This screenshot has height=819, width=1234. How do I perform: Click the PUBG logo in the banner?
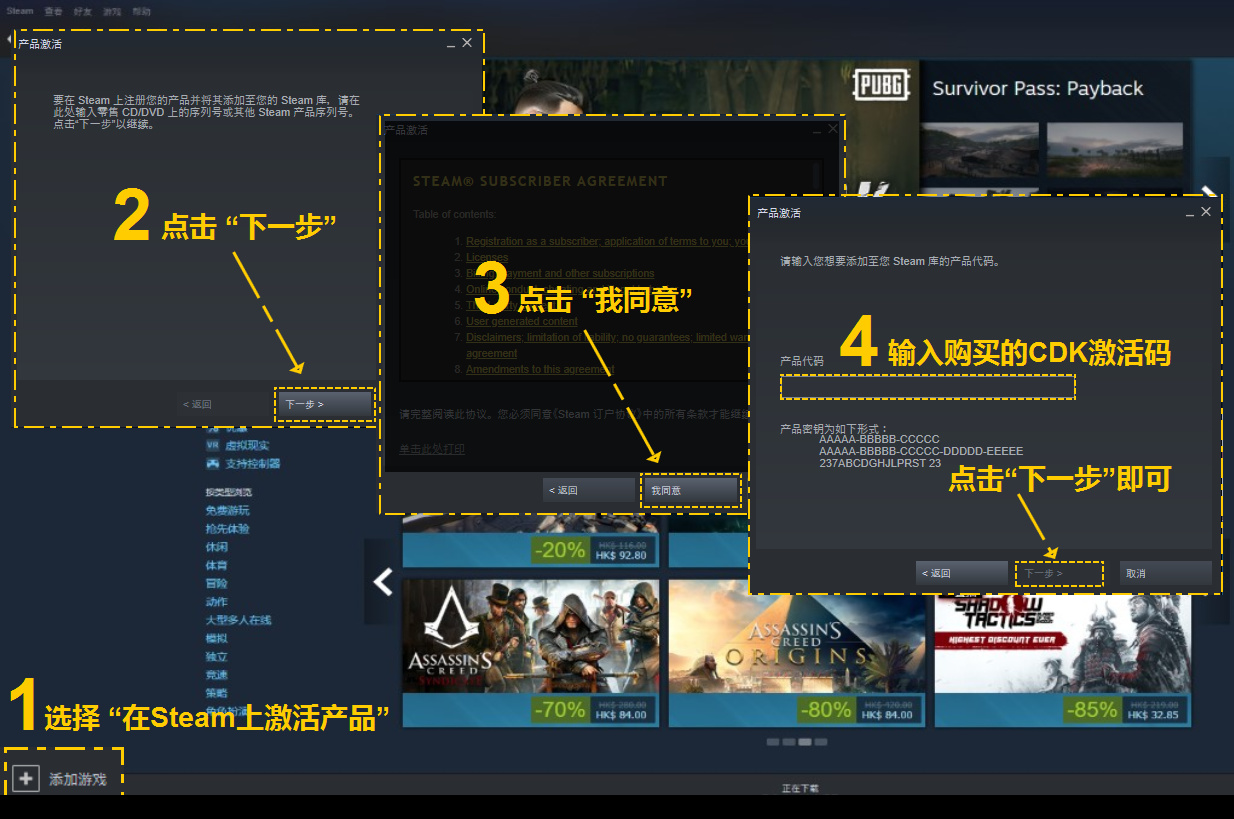[883, 85]
